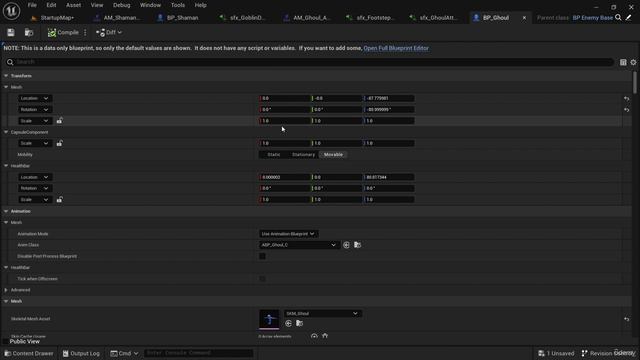
Task: Compile the BP_Ghoul blueprint
Action: point(63,32)
